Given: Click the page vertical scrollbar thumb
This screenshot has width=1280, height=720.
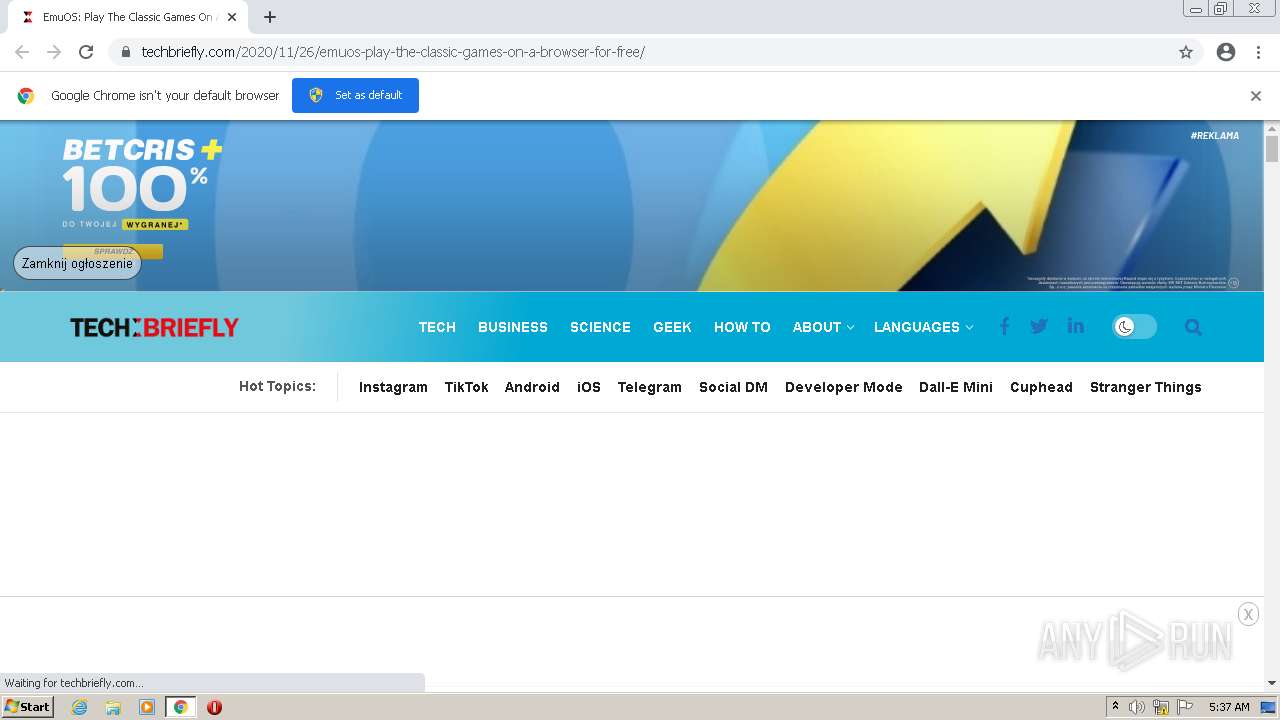Looking at the screenshot, I should click(x=1272, y=148).
